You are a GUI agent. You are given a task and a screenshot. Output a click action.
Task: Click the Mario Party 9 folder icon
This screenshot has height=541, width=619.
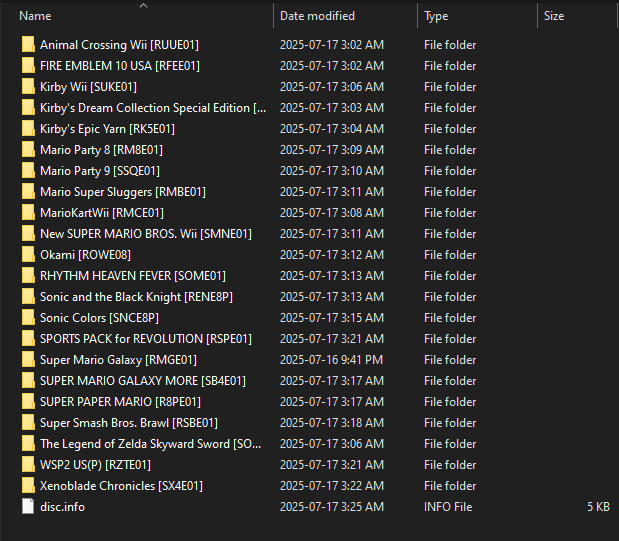click(28, 171)
